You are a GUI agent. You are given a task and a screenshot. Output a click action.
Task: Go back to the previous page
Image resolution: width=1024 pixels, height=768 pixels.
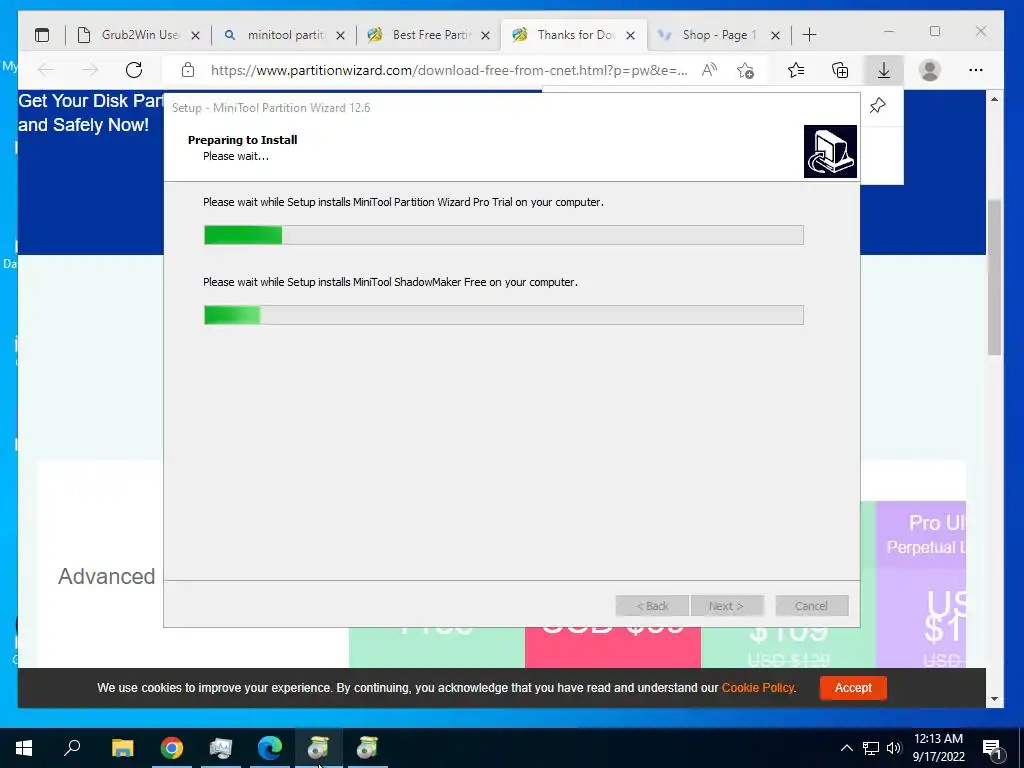46,70
